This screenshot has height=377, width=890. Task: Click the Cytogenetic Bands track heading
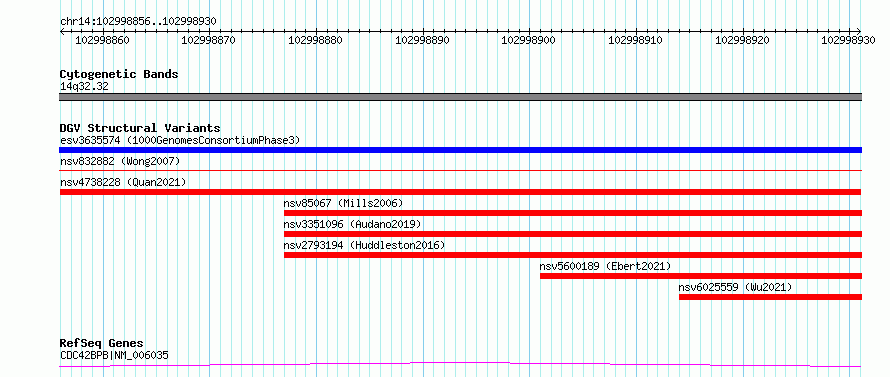click(x=119, y=74)
